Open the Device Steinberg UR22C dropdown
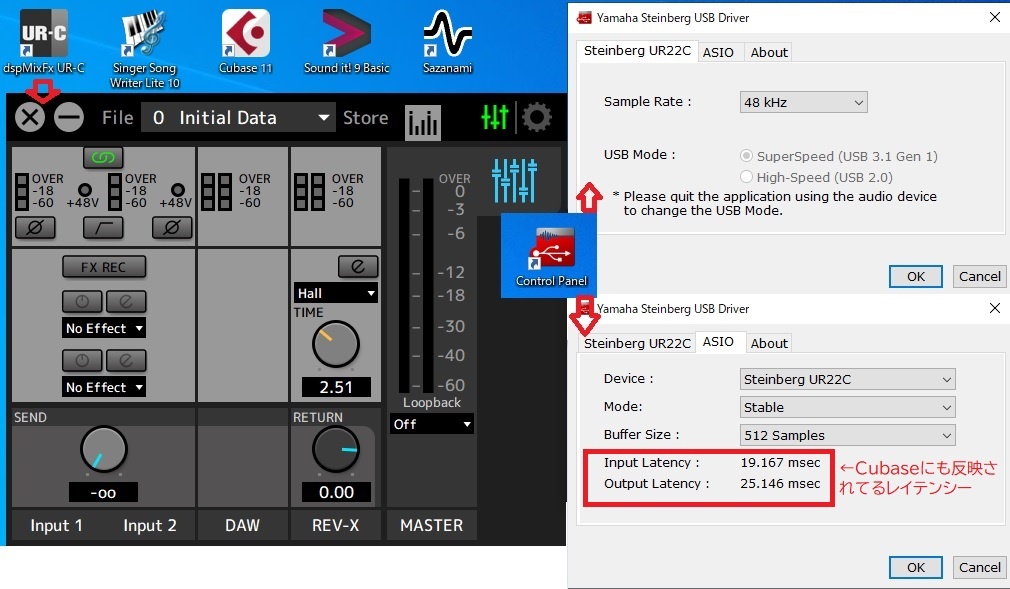The image size is (1010, 589). coord(847,379)
